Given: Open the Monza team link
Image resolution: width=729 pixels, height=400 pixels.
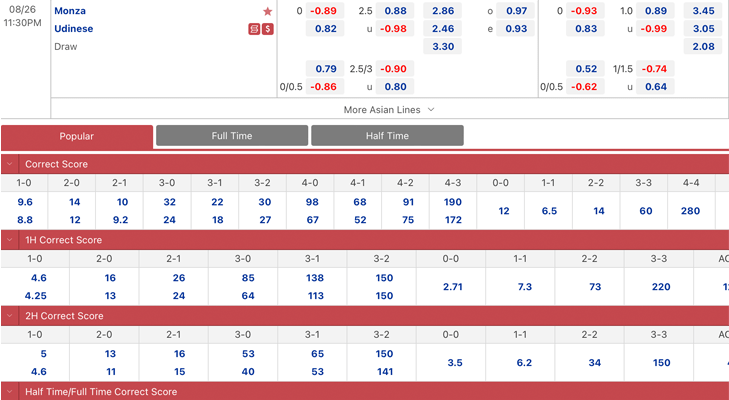Looking at the screenshot, I should [x=70, y=11].
